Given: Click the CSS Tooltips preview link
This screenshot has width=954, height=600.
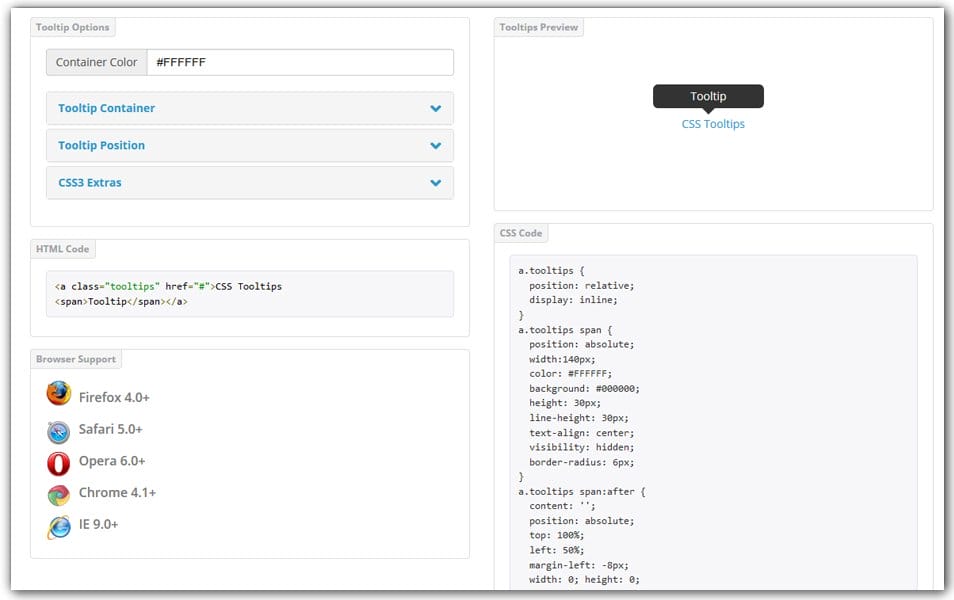Looking at the screenshot, I should [713, 124].
